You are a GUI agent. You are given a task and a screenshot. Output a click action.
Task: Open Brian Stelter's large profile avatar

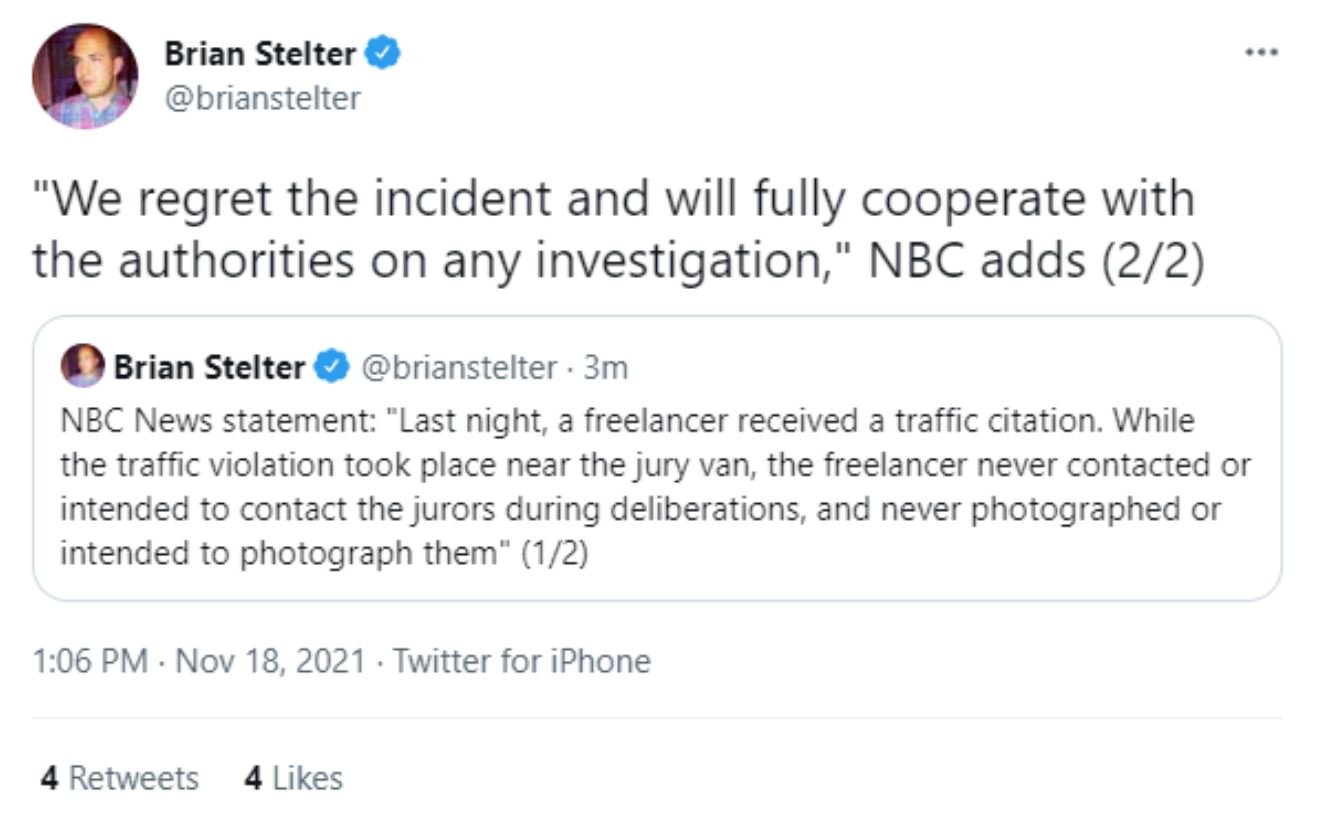[84, 77]
